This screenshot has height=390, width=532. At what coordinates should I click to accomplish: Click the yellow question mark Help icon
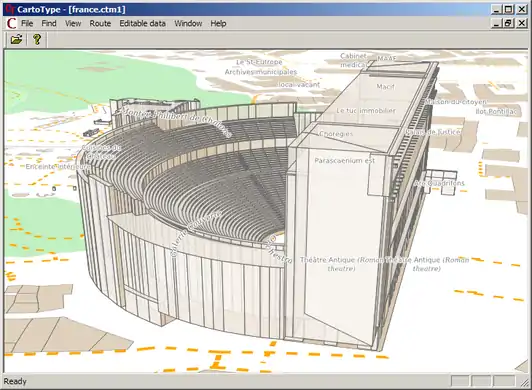[37, 39]
